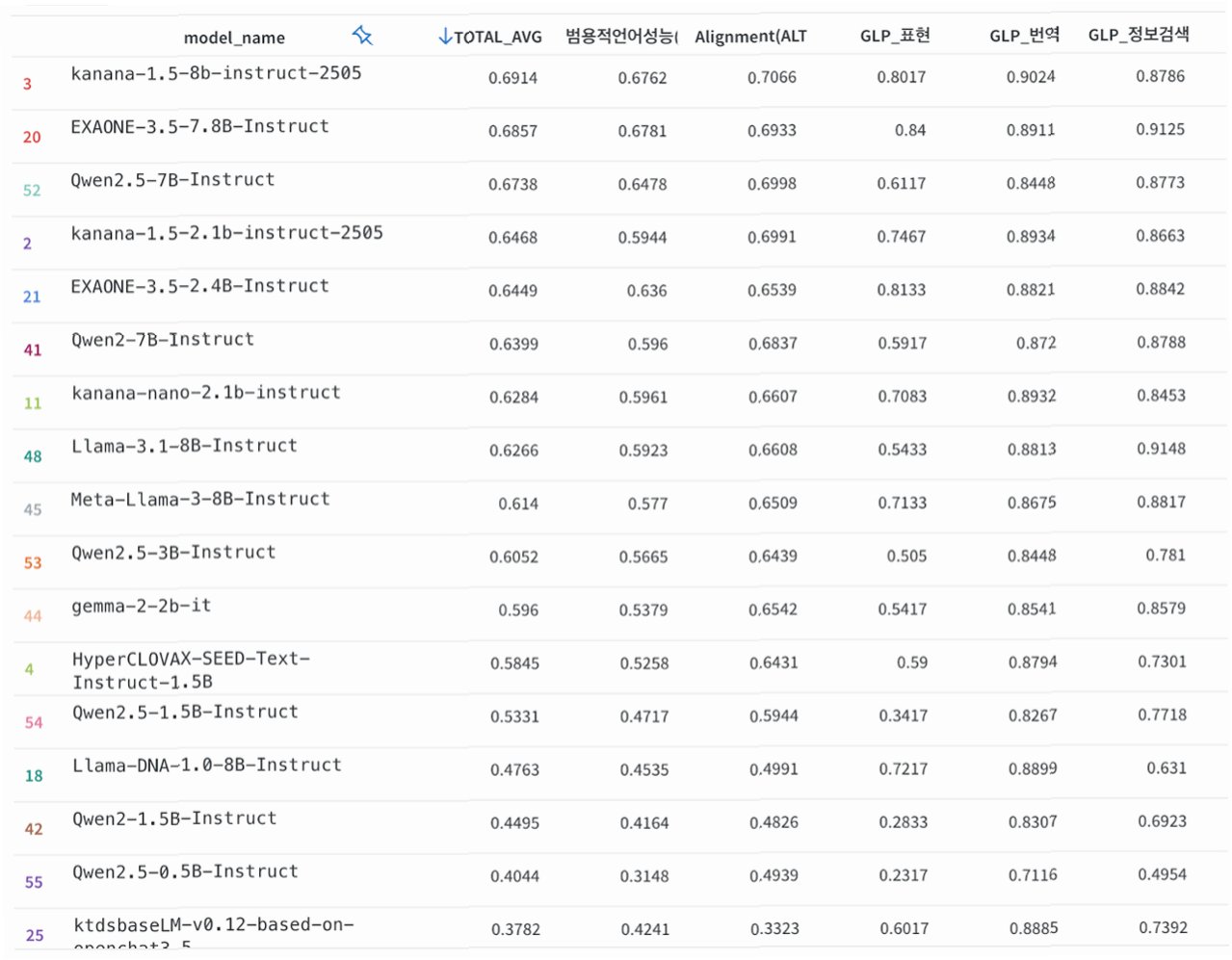The image size is (1232, 960).
Task: Sort by the GLP_정보검색 column header
Action: [x=1139, y=35]
